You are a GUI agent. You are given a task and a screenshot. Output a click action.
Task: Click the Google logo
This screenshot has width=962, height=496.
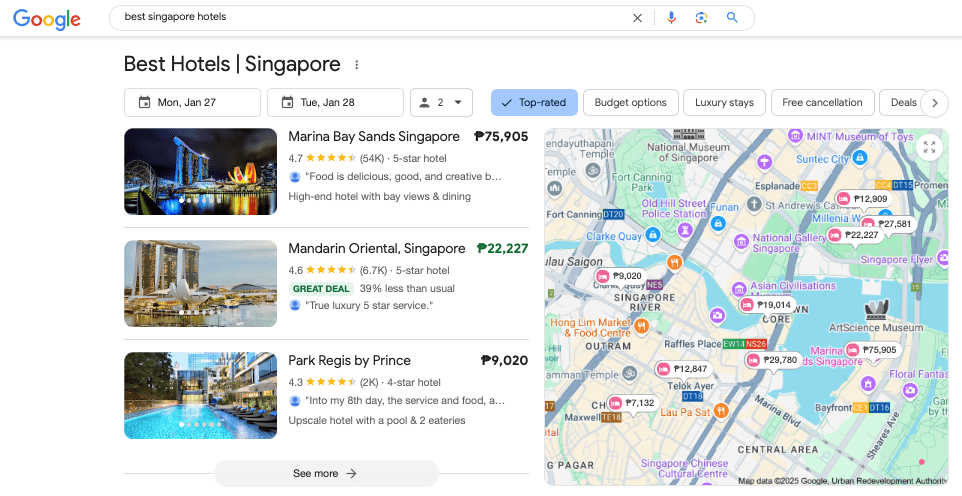(x=47, y=19)
